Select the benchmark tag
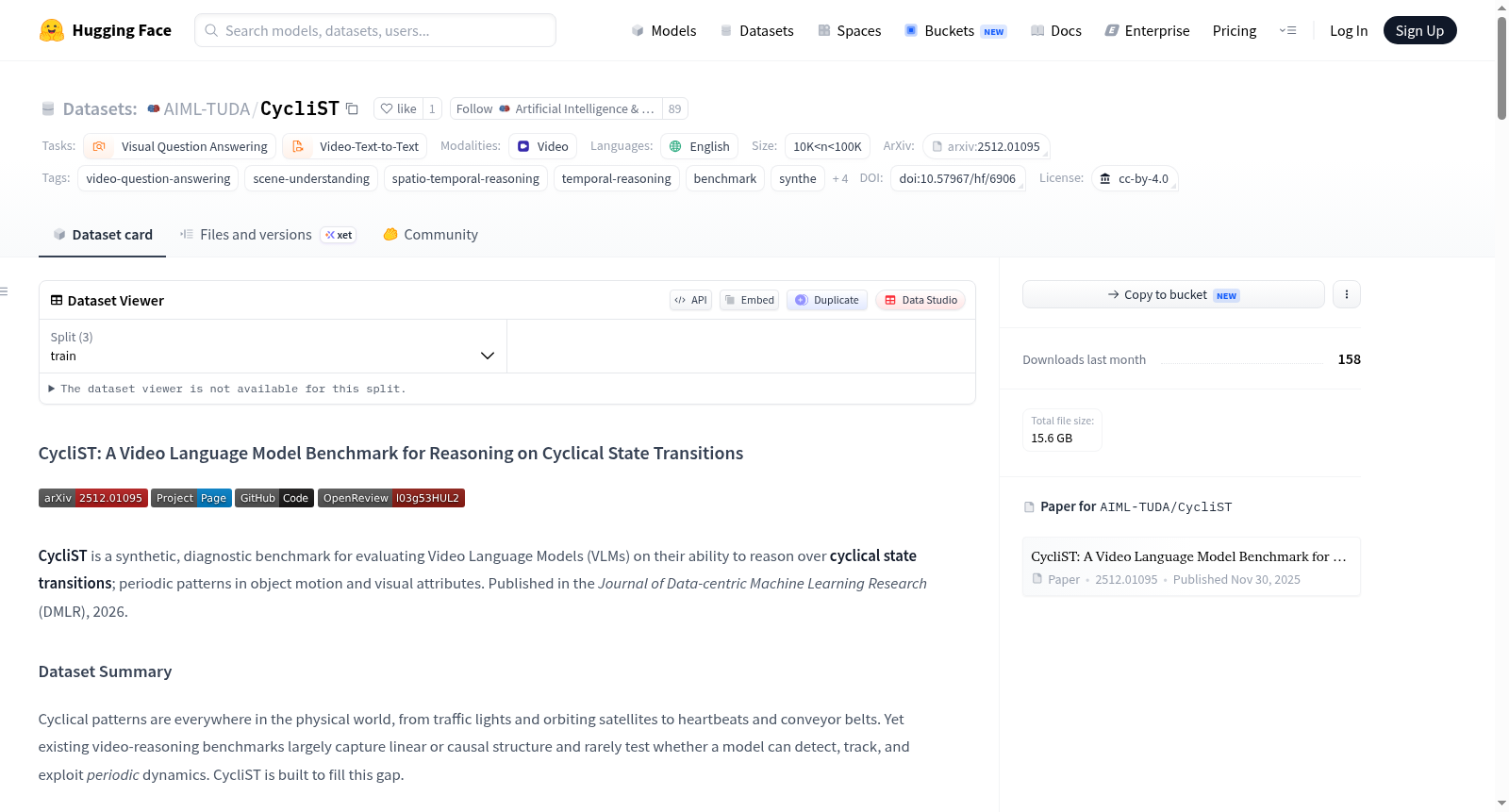The height and width of the screenshot is (812, 1509). 725,178
